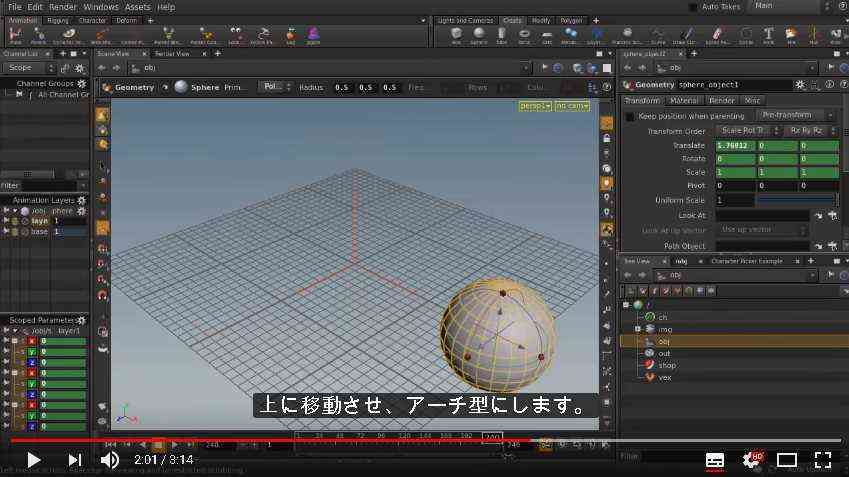This screenshot has width=849, height=477.
Task: Open the File menu
Action: point(15,7)
